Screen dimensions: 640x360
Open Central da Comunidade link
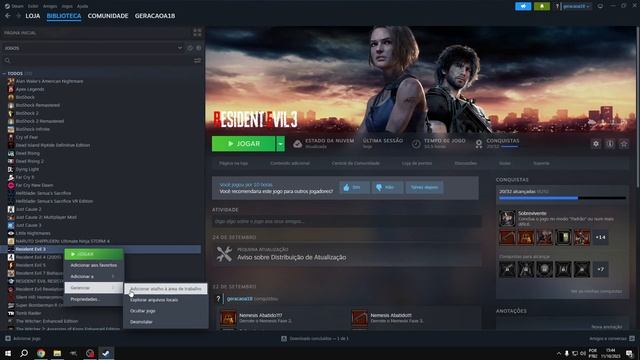(x=356, y=163)
